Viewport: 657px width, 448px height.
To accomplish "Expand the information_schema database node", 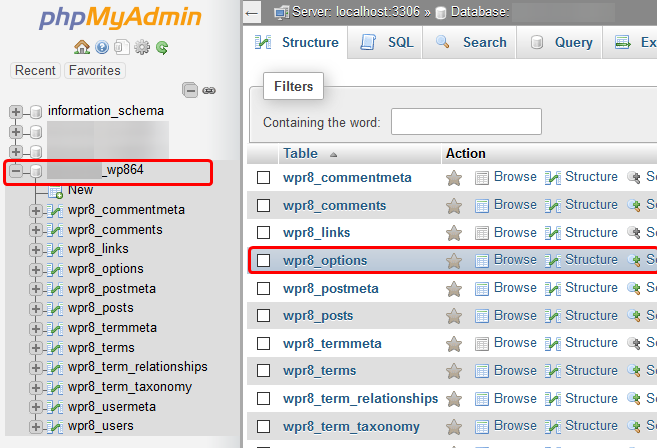I will click(16, 111).
